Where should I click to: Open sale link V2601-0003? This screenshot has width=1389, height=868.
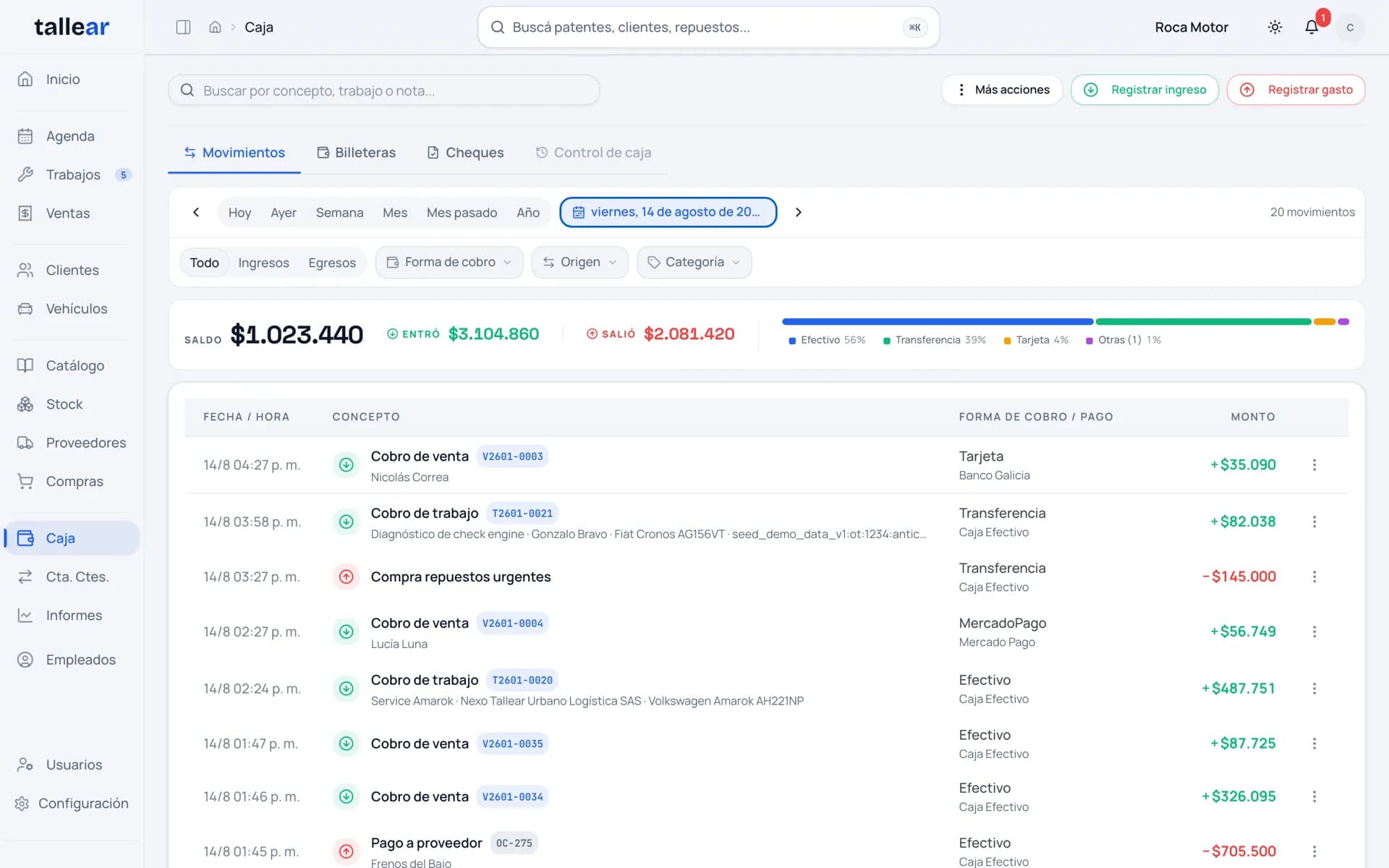point(513,456)
